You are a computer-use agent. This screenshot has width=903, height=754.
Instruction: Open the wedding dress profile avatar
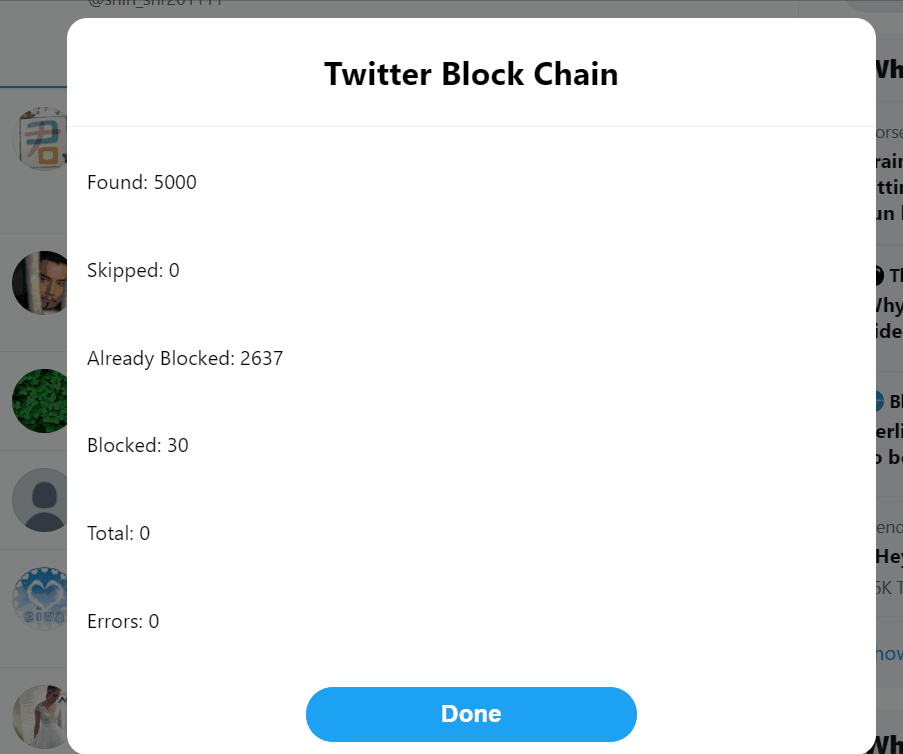pyautogui.click(x=40, y=717)
